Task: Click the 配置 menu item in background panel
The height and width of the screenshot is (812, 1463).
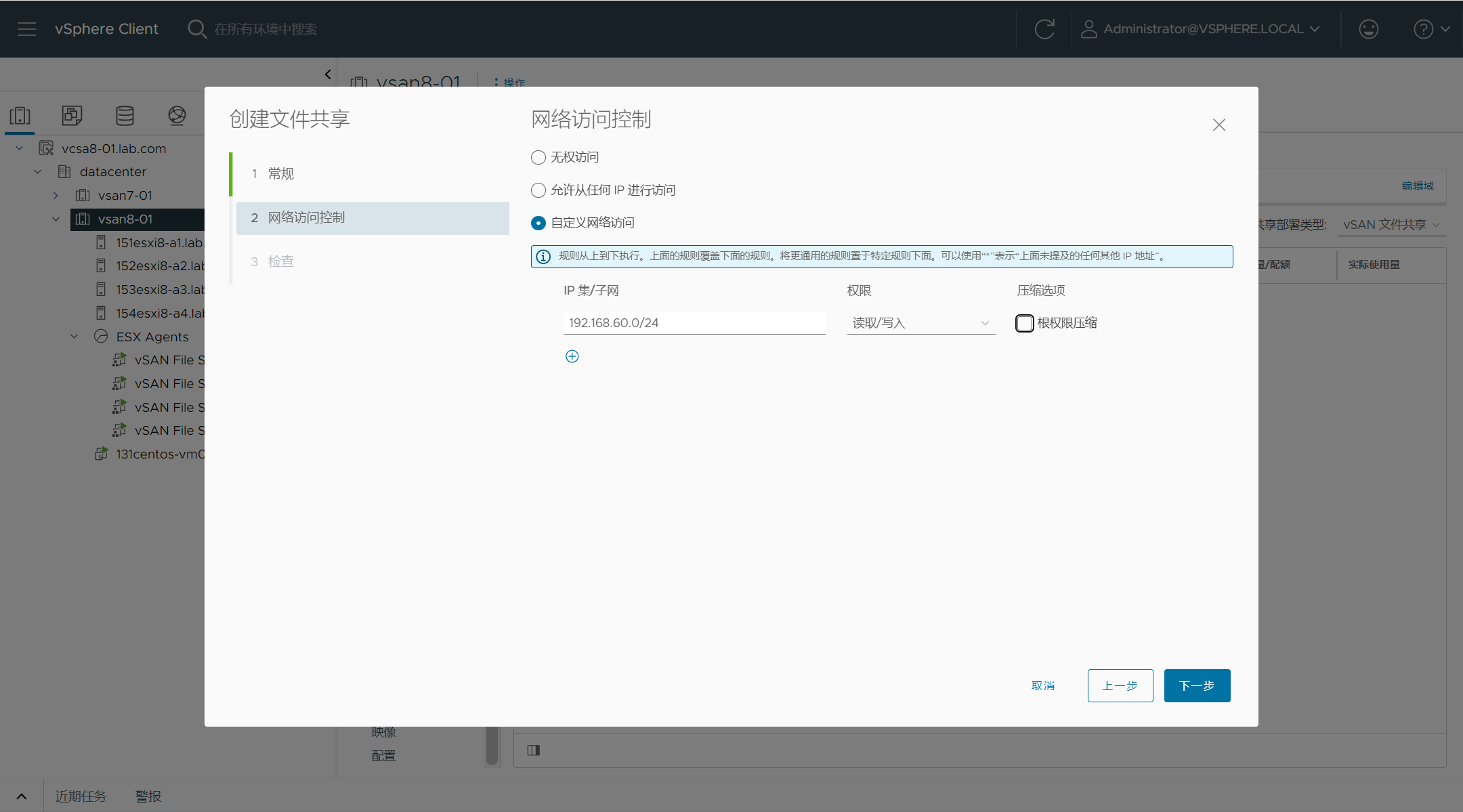Action: [383, 756]
